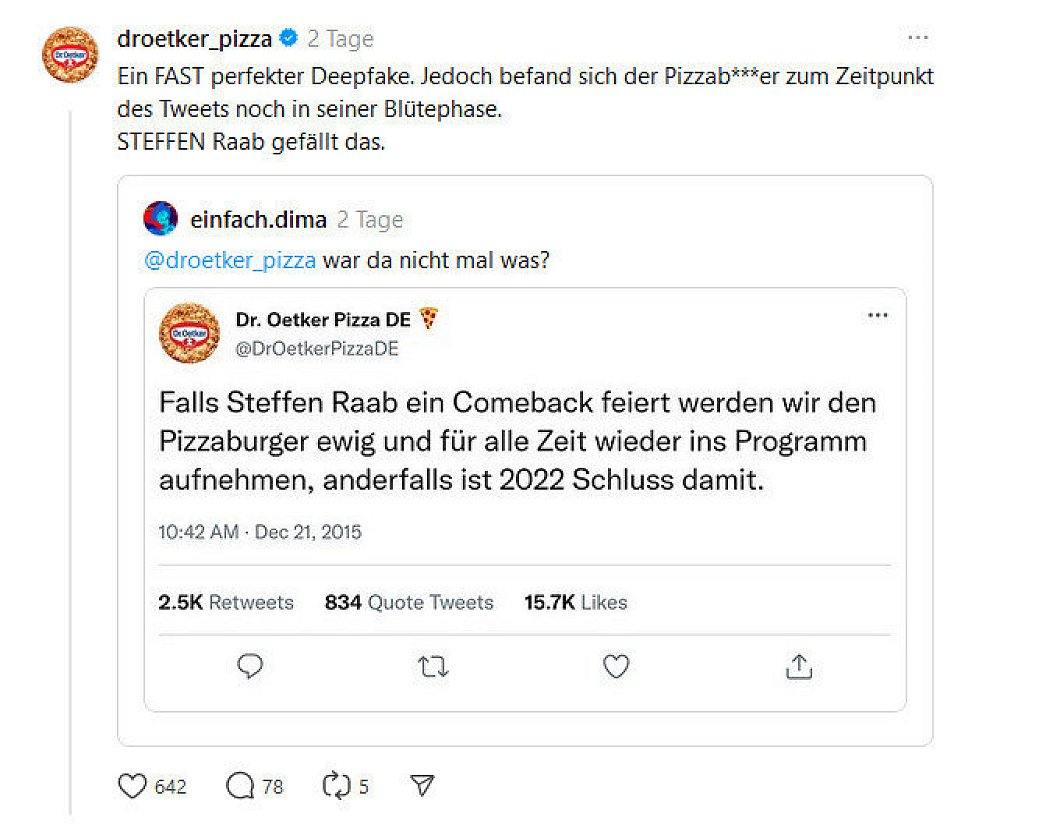Open the three-dot menu inside embedded tweet

coord(877,316)
